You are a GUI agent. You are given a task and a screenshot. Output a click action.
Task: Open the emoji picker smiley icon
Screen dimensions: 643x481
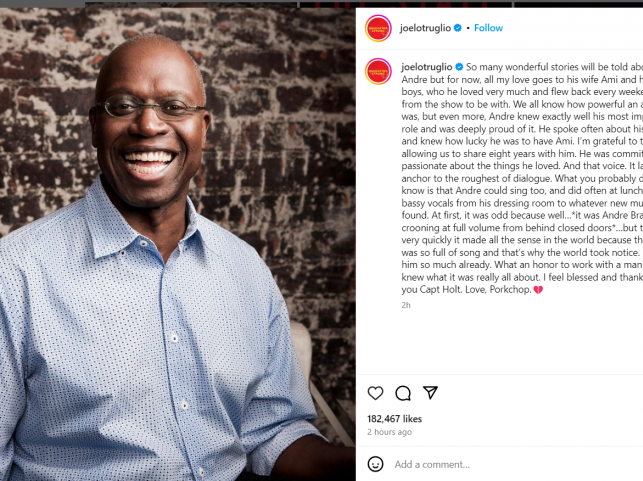point(375,464)
